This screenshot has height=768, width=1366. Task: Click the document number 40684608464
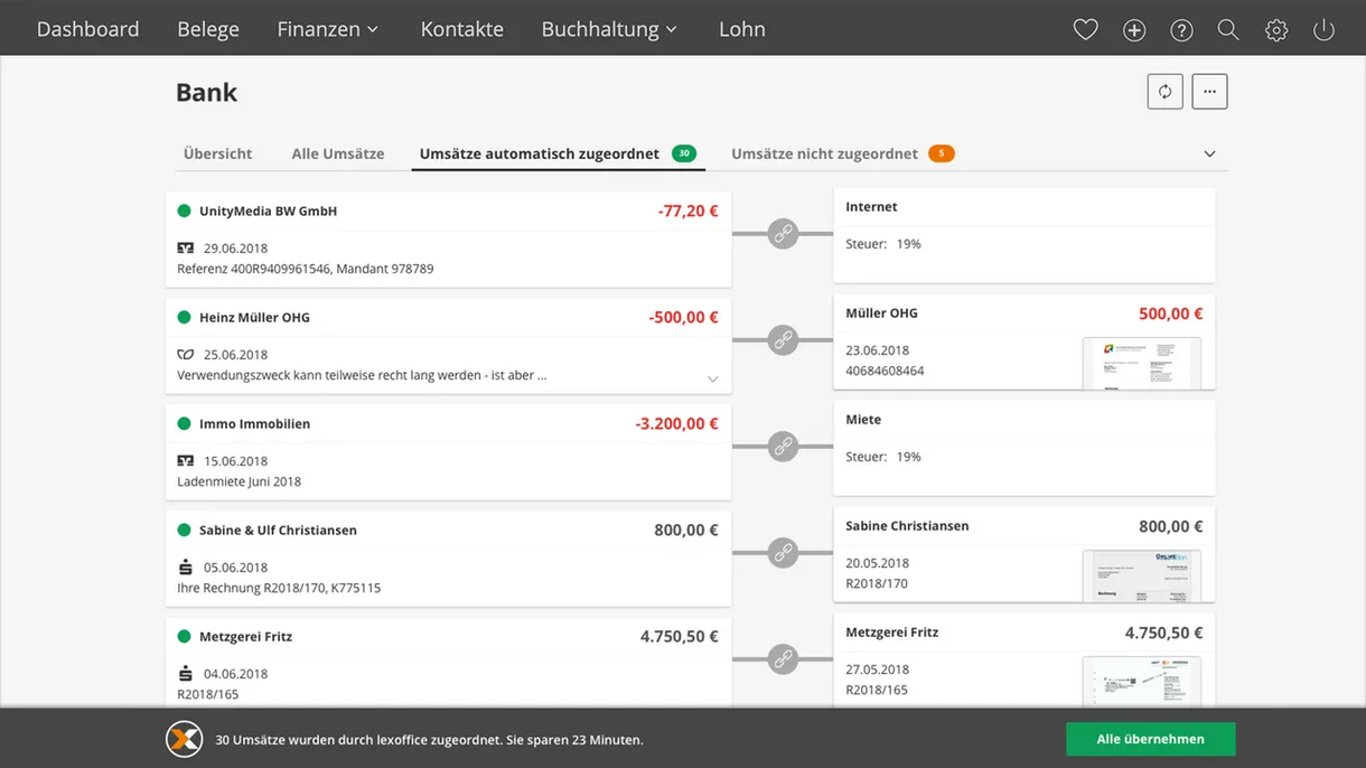click(885, 371)
